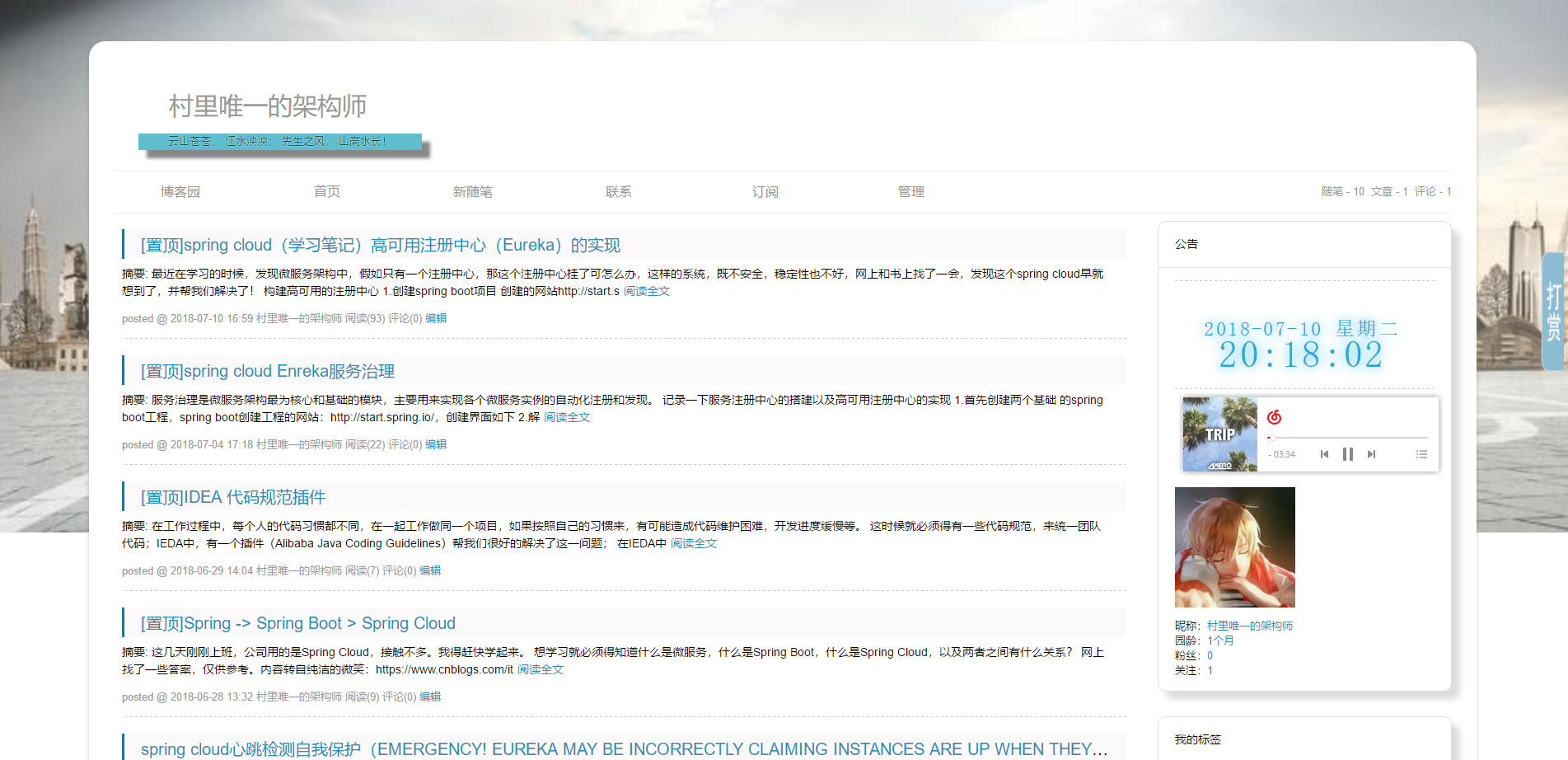Click the 评论 - 1 stats text
The width and height of the screenshot is (1568, 760).
coord(1433,191)
